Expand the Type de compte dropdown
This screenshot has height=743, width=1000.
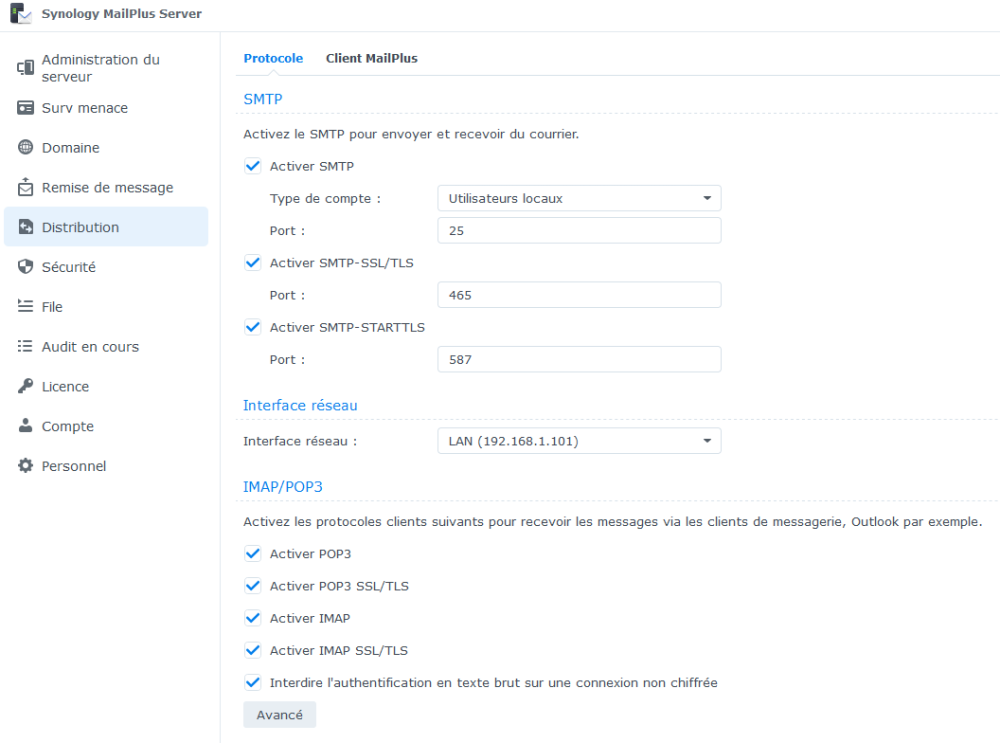coord(579,198)
